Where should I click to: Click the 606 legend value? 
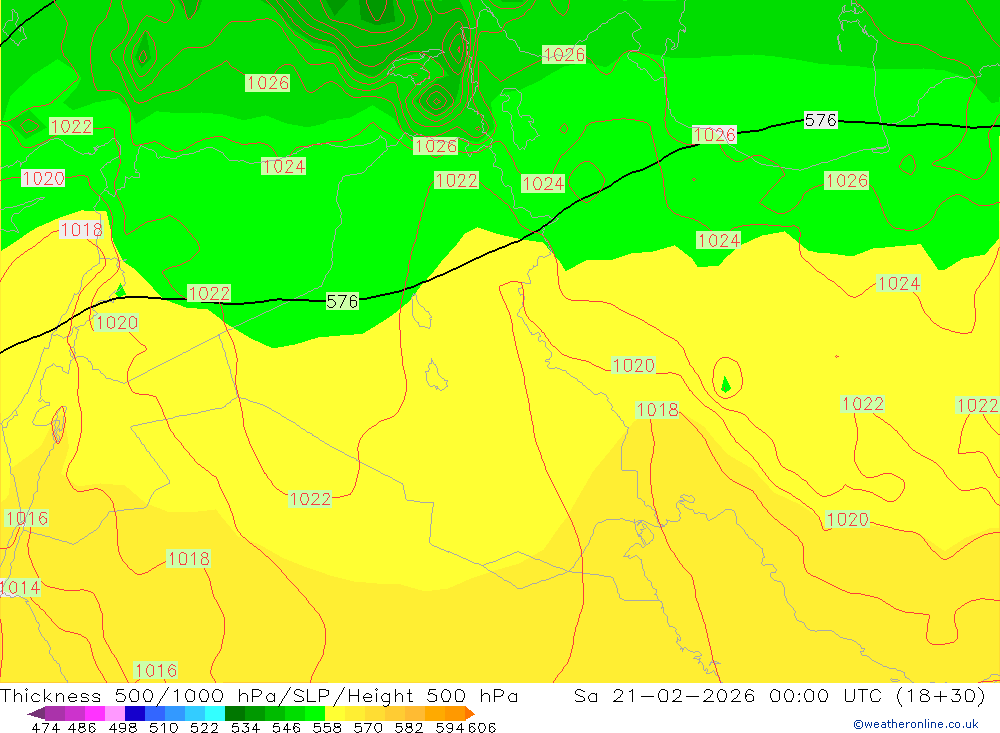coord(482,727)
